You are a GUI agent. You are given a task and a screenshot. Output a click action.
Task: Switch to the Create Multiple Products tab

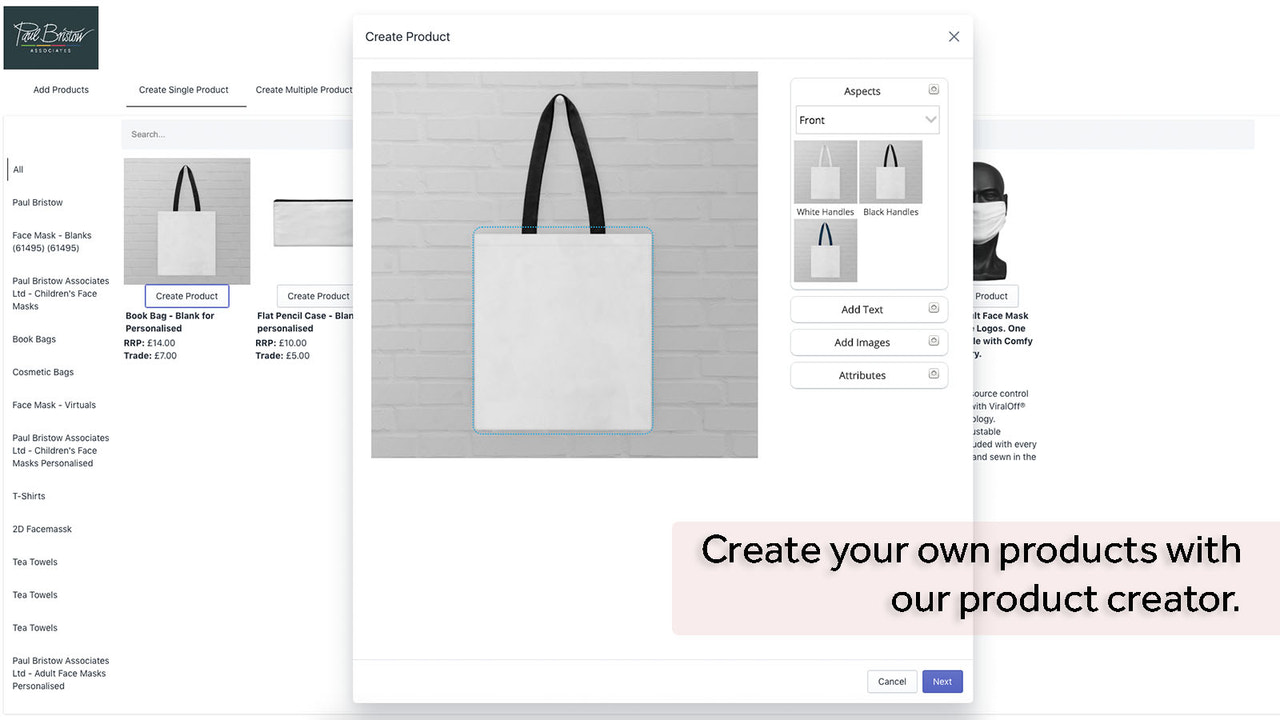coord(303,89)
